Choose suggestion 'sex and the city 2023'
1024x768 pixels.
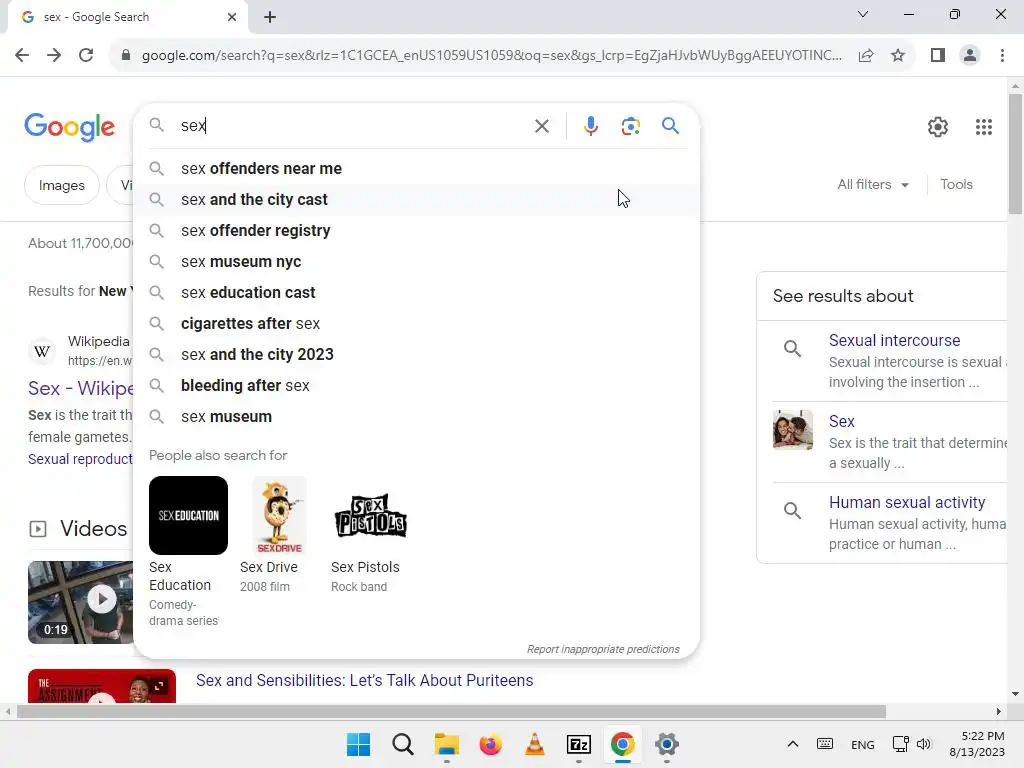pyautogui.click(x=416, y=355)
